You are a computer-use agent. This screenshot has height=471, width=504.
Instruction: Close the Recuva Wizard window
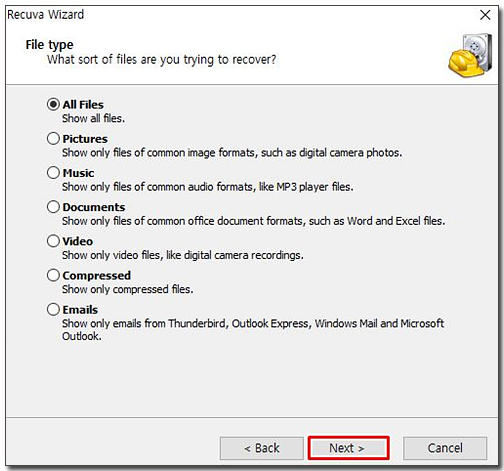click(485, 15)
